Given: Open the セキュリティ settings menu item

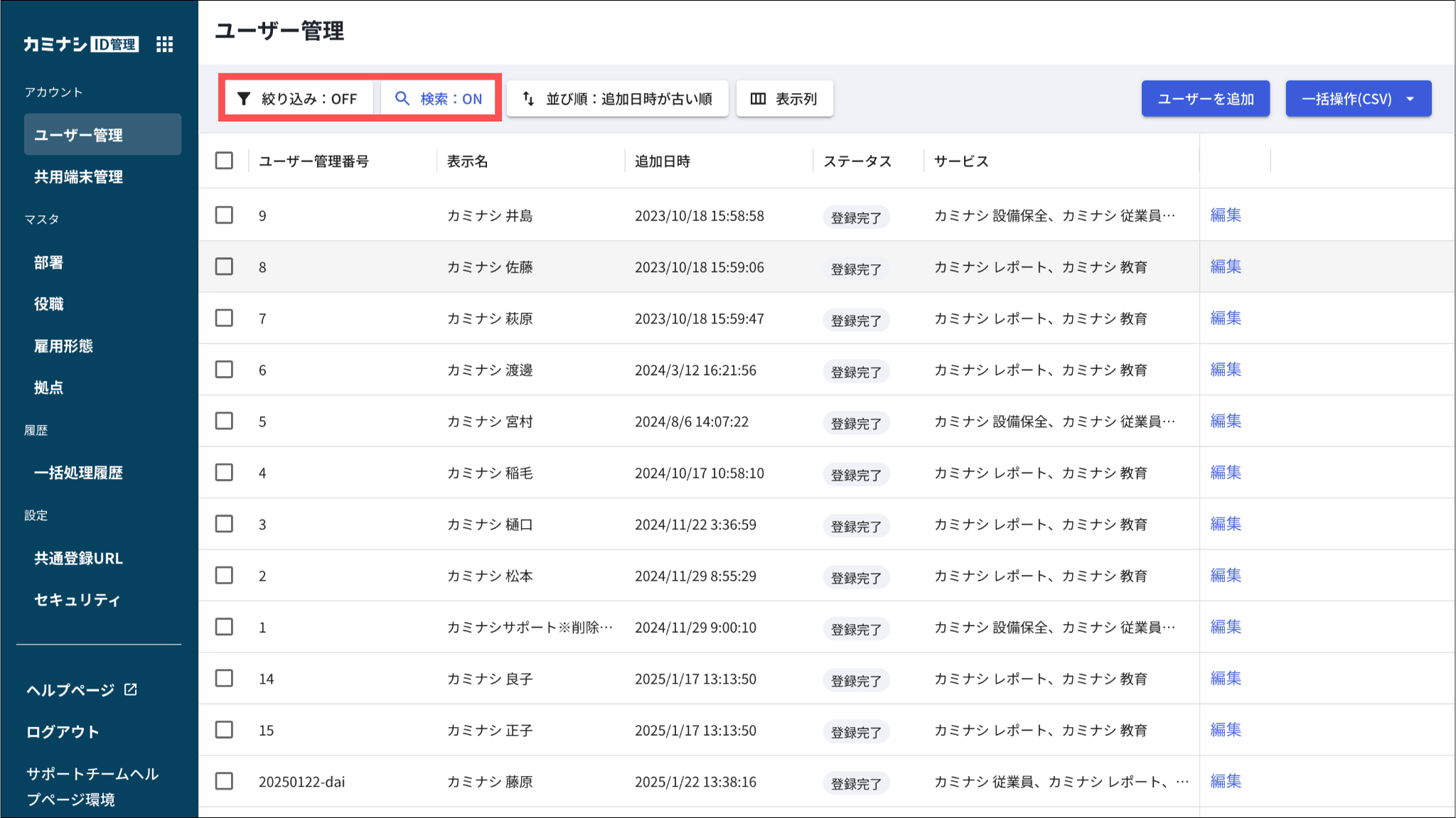Looking at the screenshot, I should click(x=77, y=600).
